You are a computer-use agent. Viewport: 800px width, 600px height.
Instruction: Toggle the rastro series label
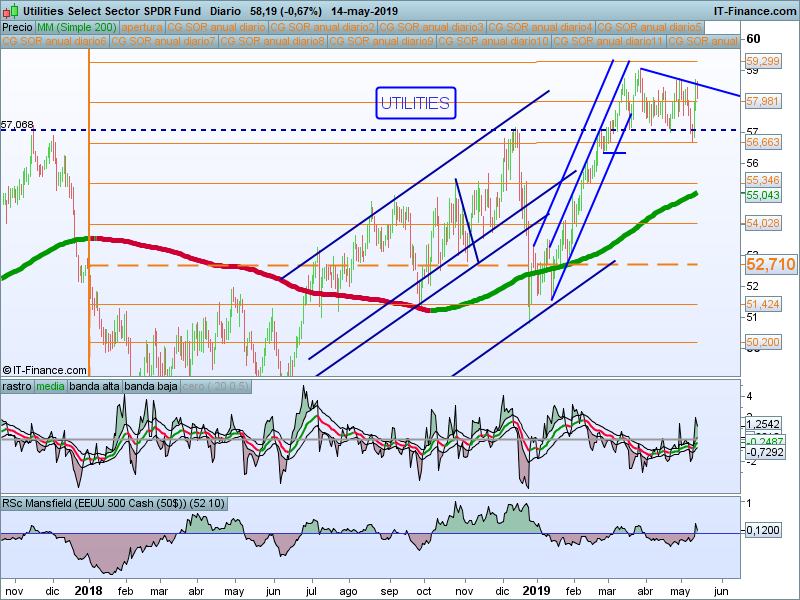[x=17, y=387]
